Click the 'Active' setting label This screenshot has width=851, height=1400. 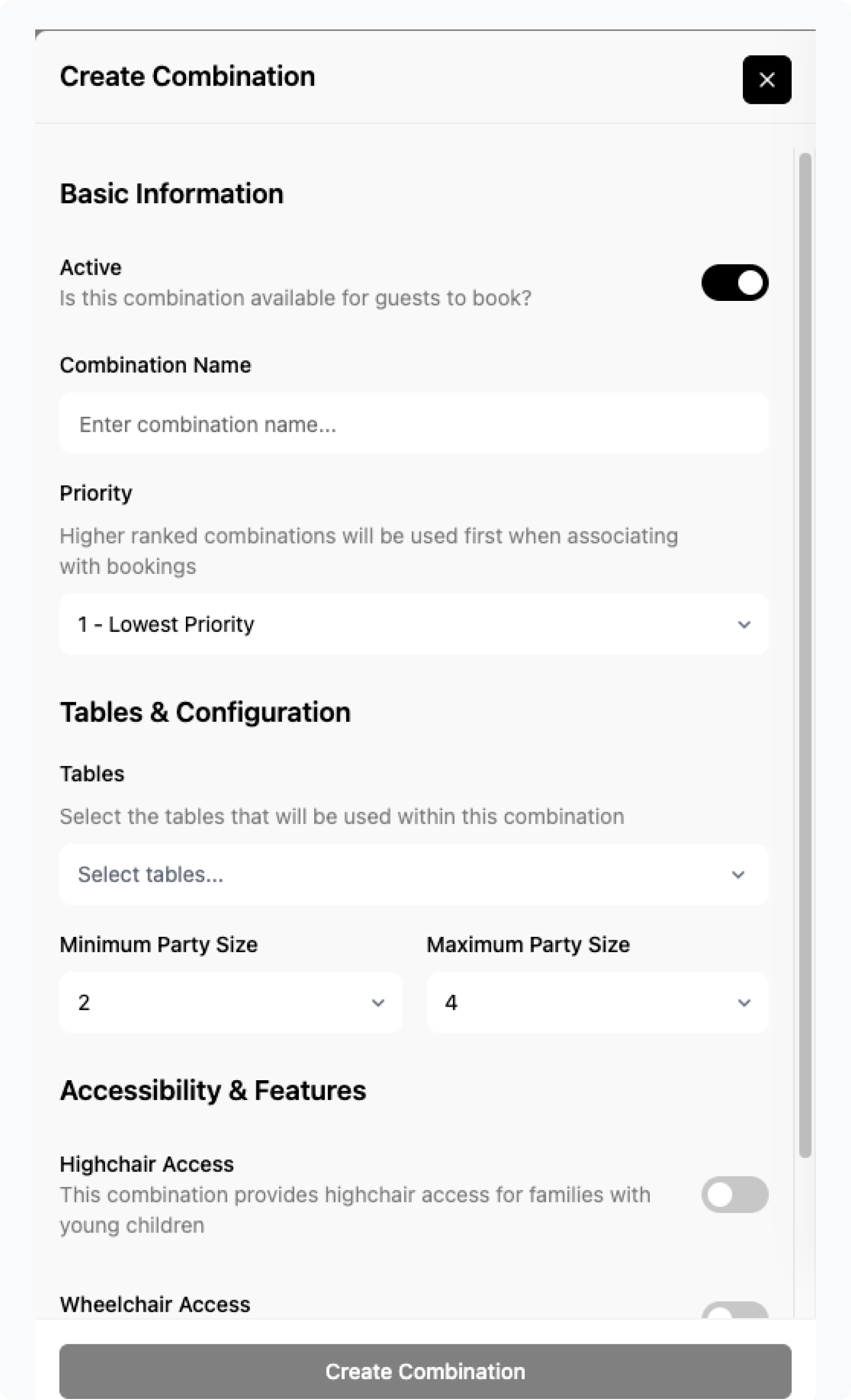[x=90, y=267]
